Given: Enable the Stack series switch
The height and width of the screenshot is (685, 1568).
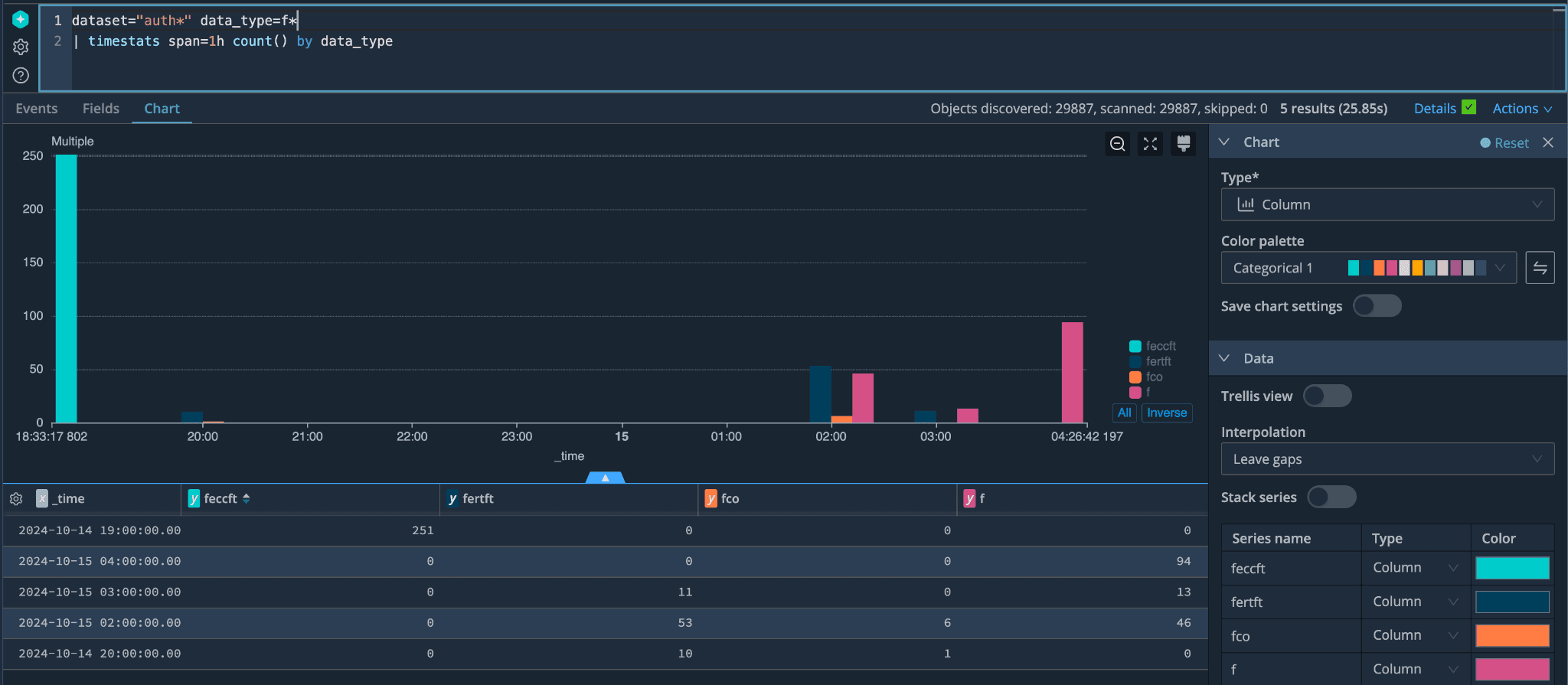Looking at the screenshot, I should (1331, 497).
